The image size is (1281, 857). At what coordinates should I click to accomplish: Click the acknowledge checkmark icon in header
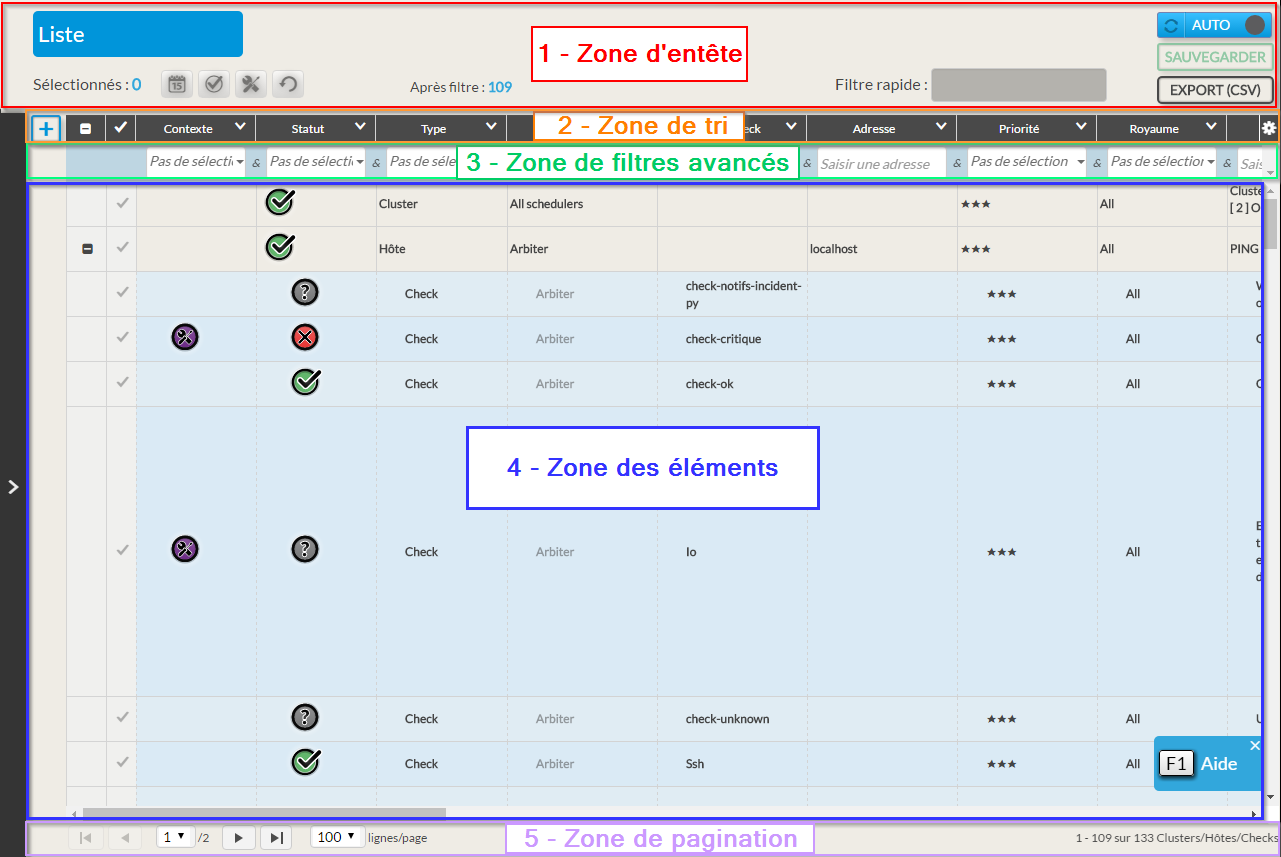(213, 85)
